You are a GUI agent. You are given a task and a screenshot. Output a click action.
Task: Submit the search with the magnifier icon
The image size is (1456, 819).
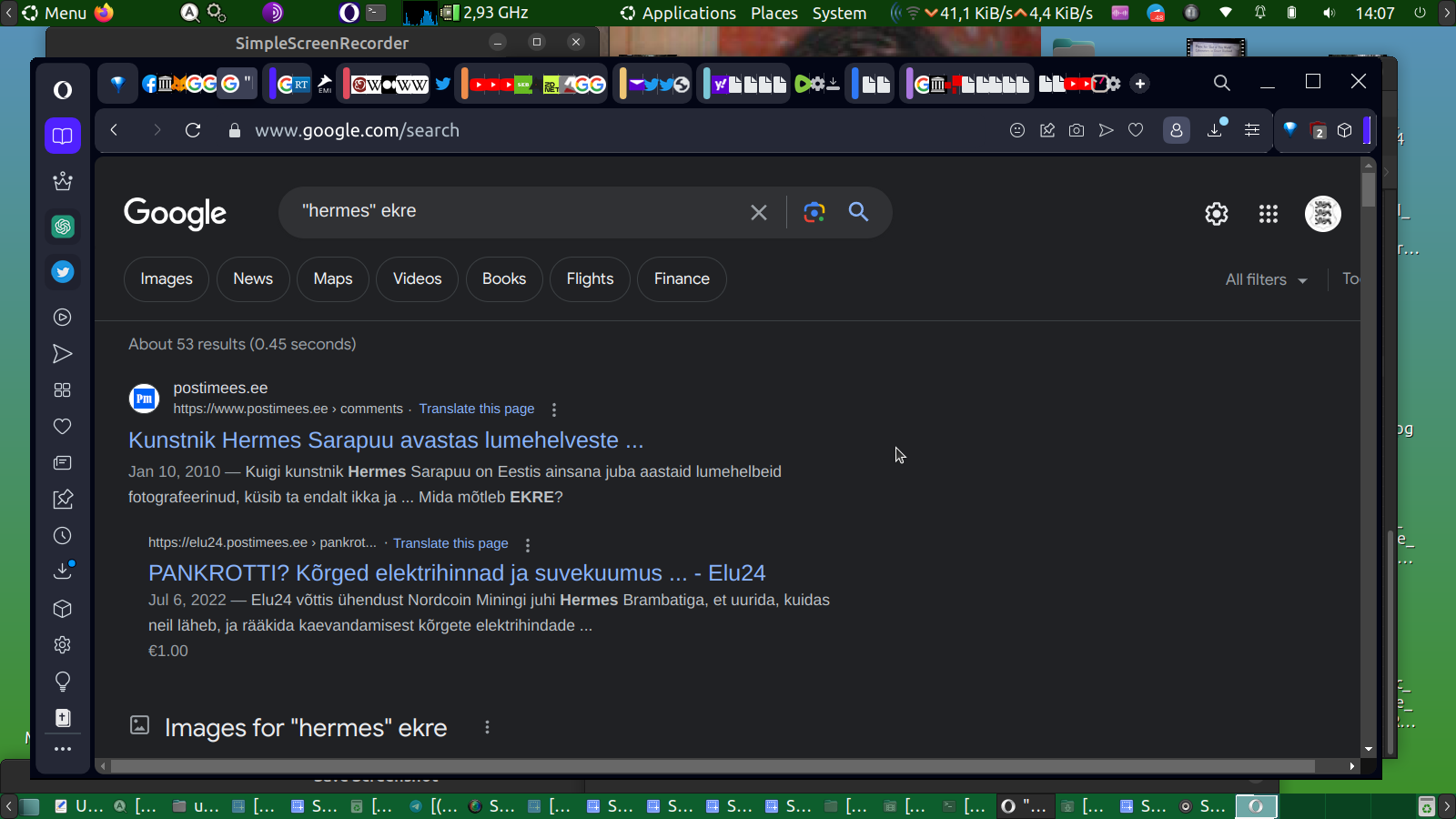pos(858,212)
